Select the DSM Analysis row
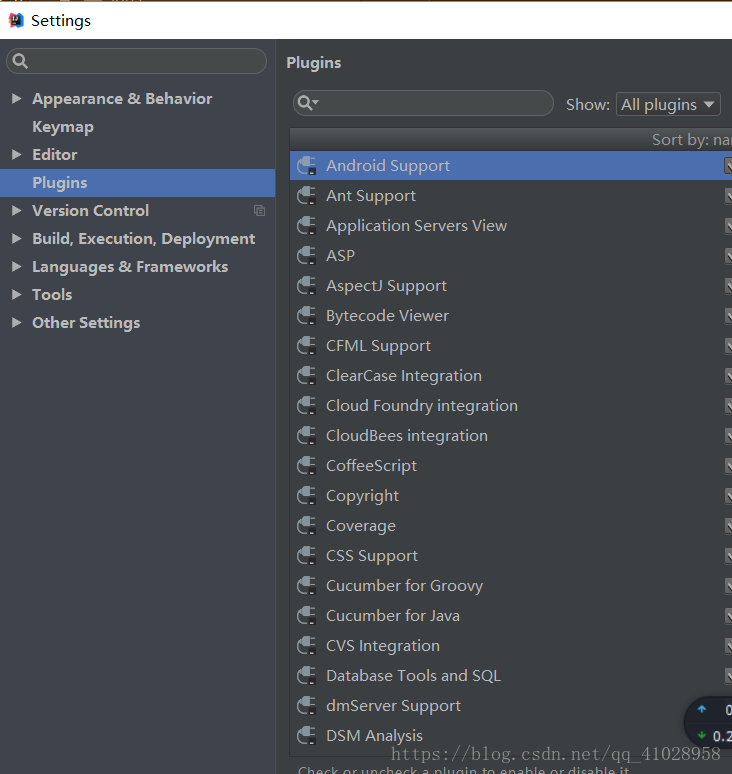 click(511, 736)
